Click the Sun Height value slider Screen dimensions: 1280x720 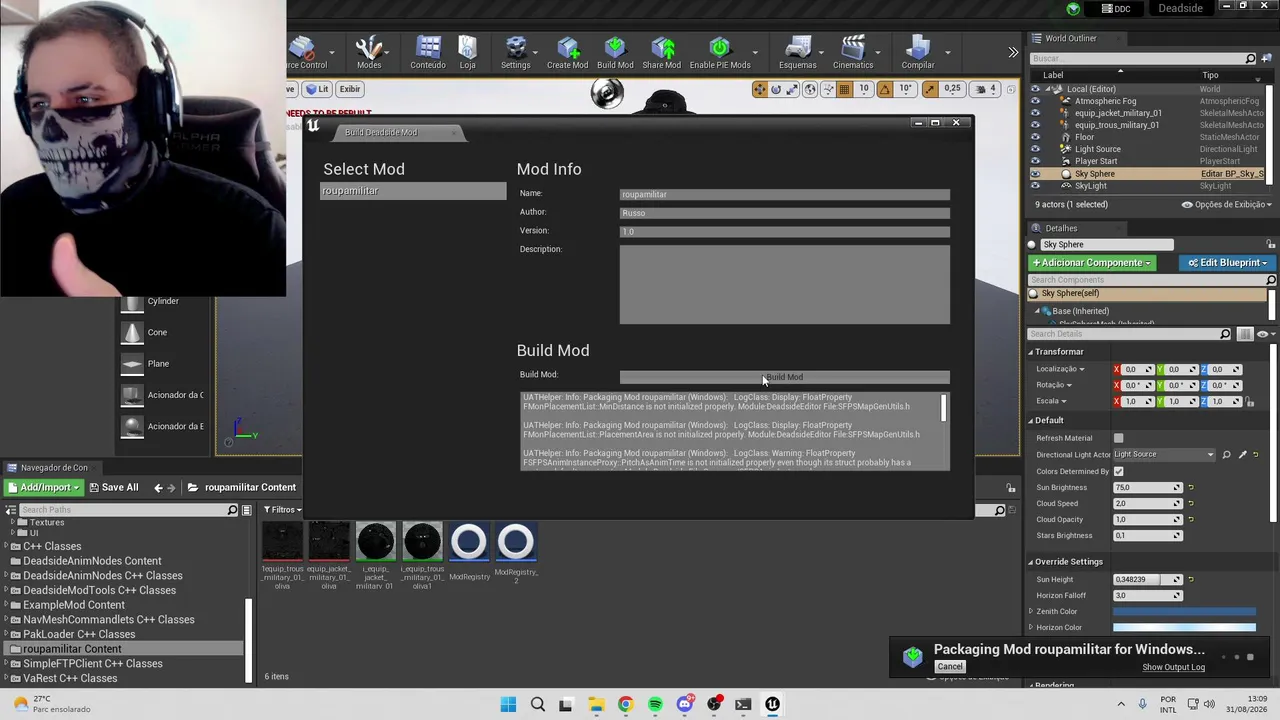tap(1148, 579)
